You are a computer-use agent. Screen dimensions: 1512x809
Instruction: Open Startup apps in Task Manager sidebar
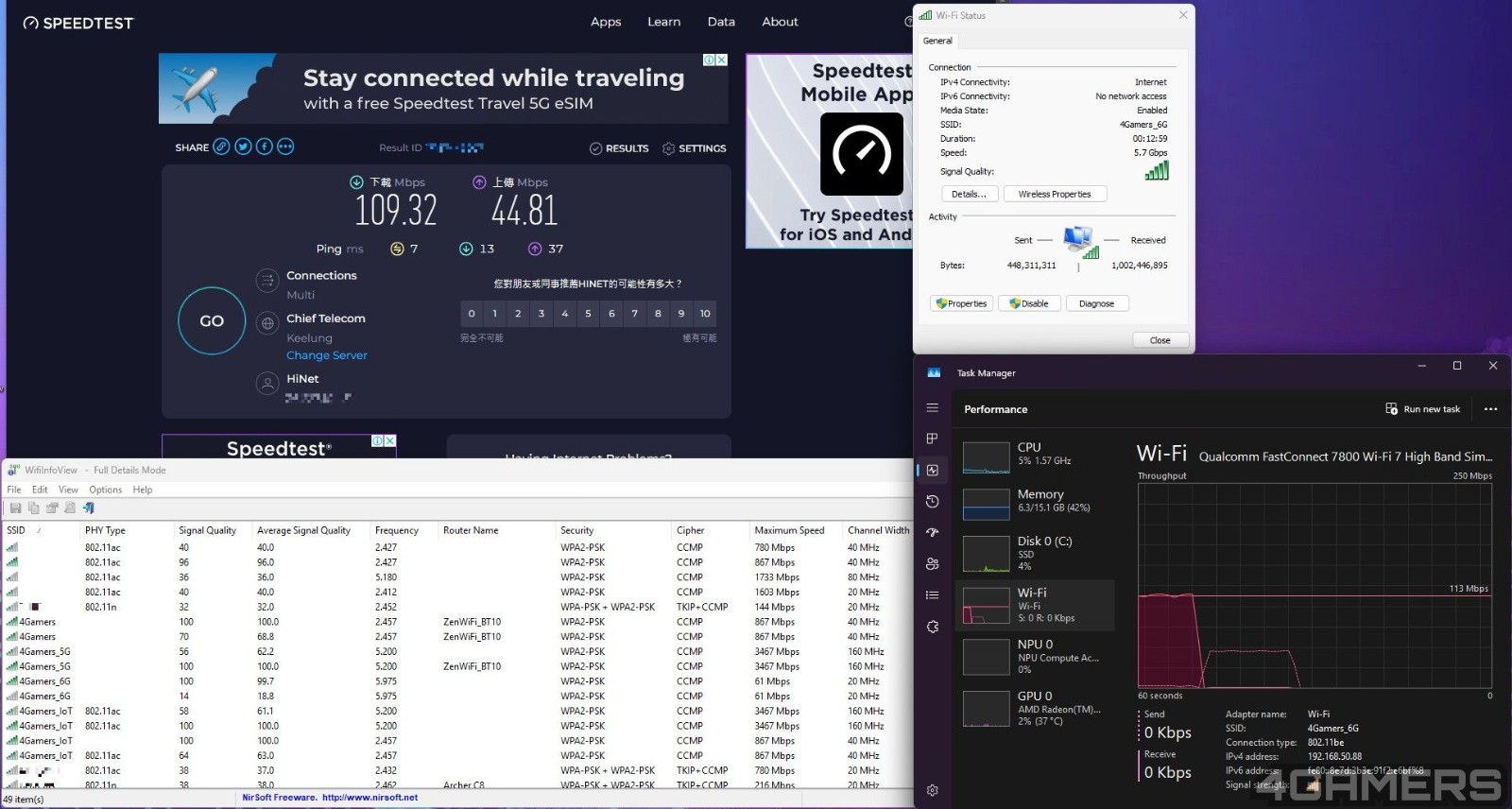933,532
